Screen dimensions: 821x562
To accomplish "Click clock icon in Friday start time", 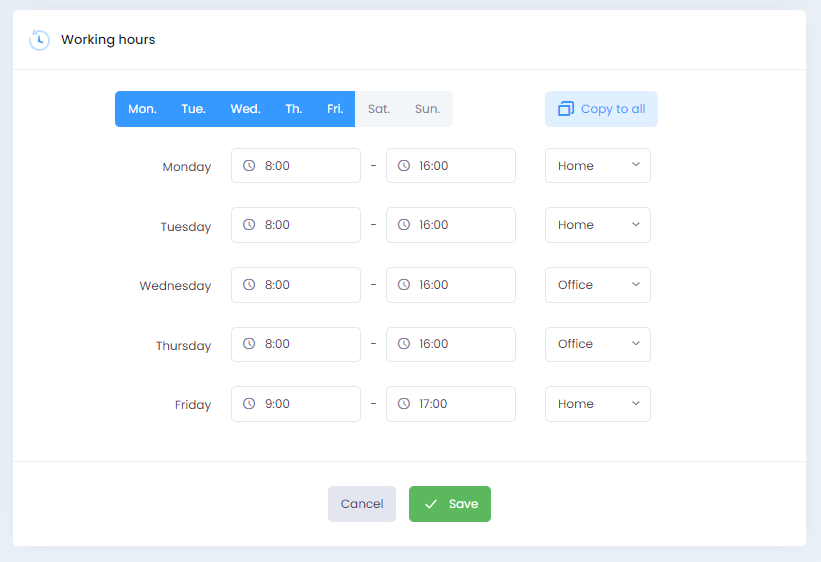I will [249, 403].
